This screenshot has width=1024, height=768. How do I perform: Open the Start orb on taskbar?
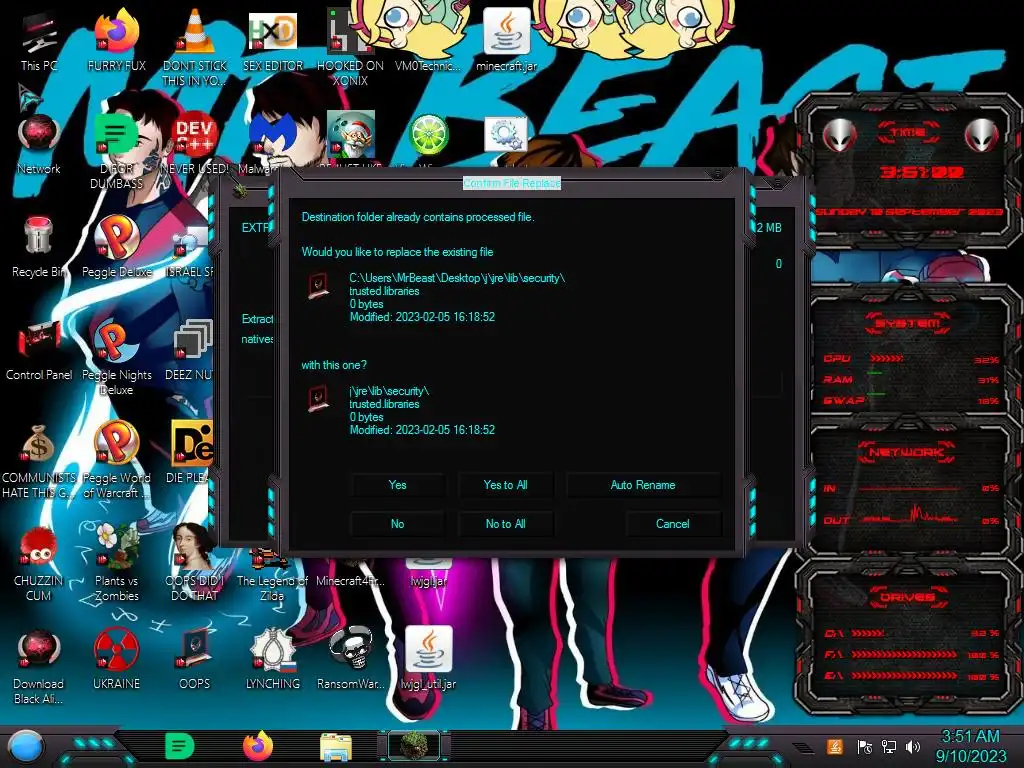click(25, 746)
